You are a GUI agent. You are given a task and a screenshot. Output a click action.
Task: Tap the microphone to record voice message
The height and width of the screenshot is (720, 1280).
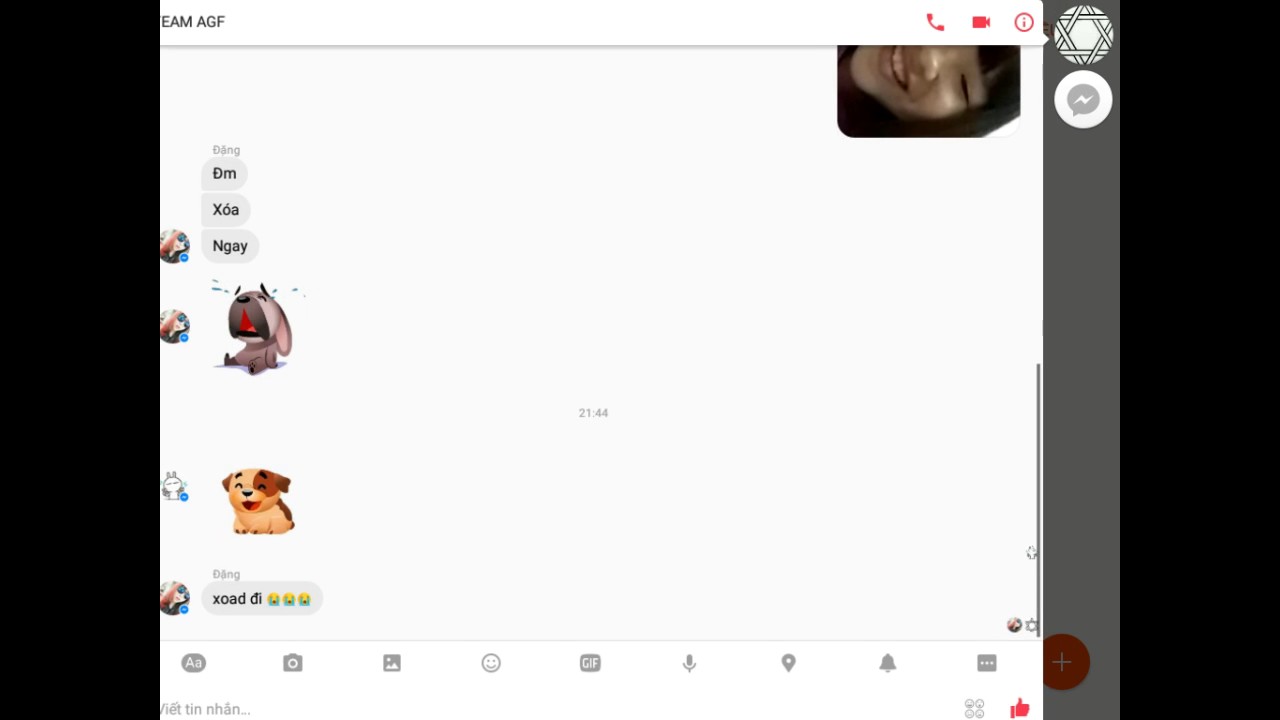point(689,663)
